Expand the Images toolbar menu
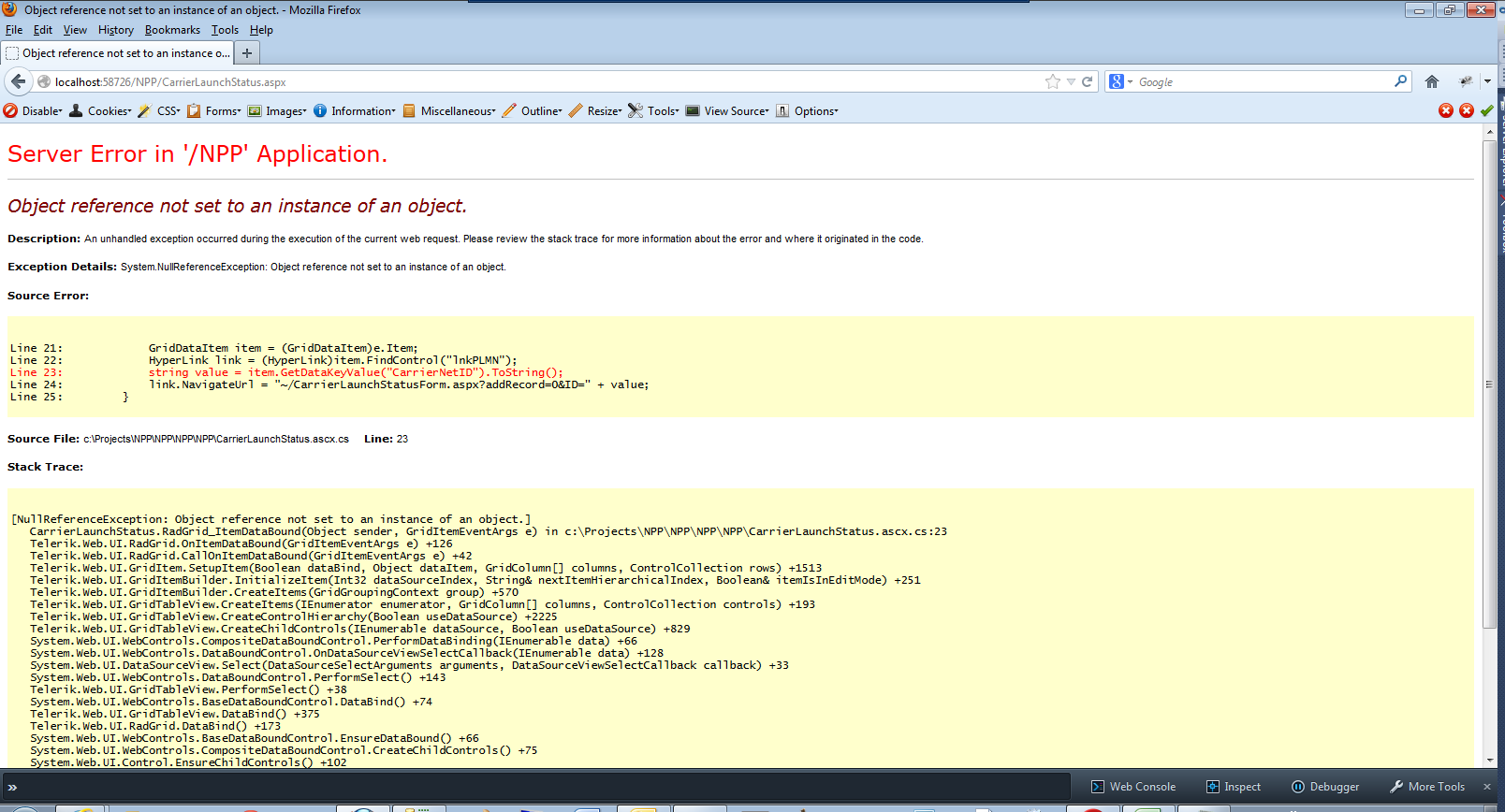The height and width of the screenshot is (812, 1505). point(277,110)
